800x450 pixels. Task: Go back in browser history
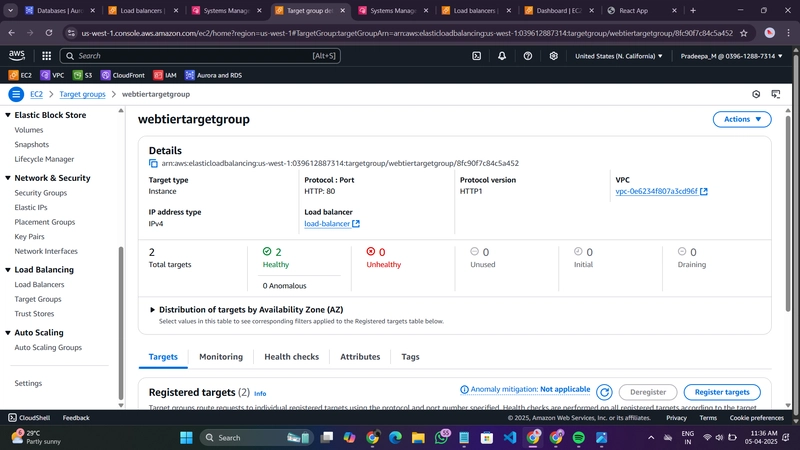(12, 33)
